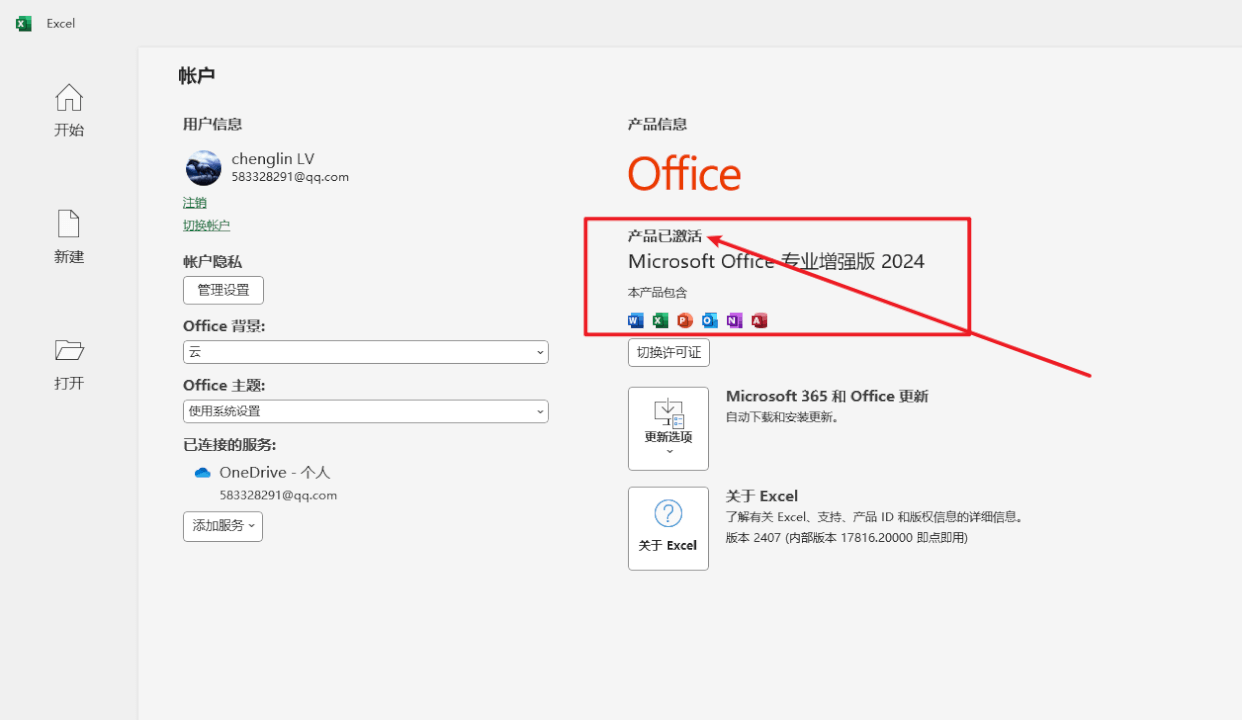Click the PowerPoint product icon
1242x720 pixels.
(684, 320)
